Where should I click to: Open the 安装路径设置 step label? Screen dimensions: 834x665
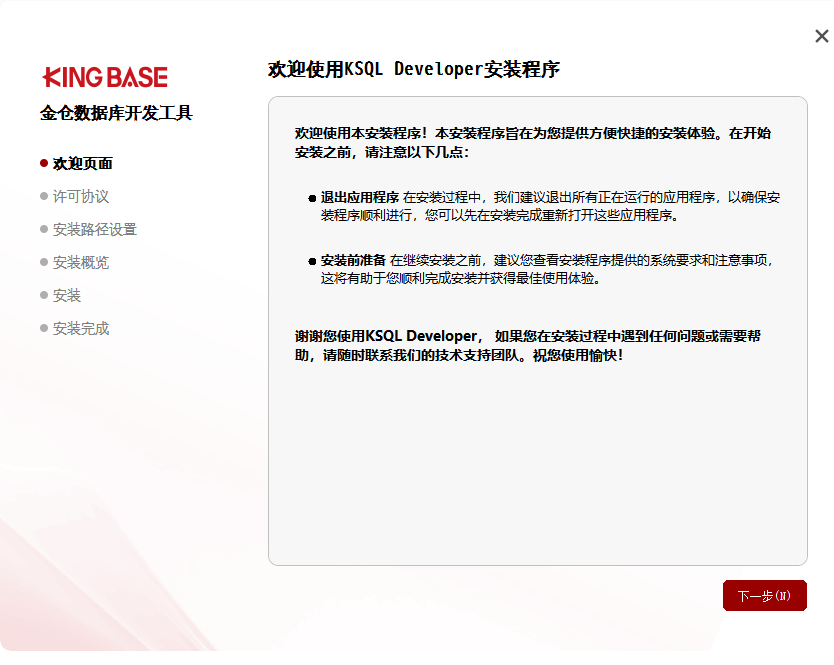(x=95, y=229)
